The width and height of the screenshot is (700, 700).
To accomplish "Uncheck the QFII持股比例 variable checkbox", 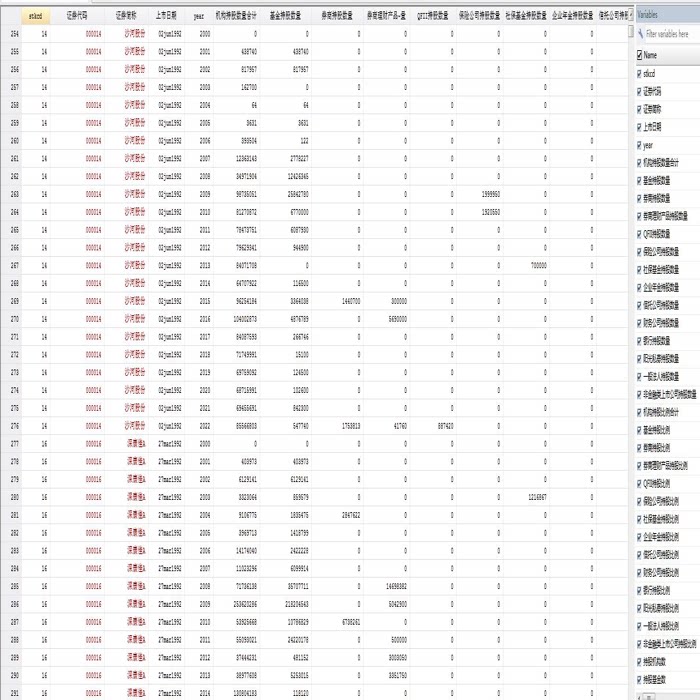I will coord(639,483).
